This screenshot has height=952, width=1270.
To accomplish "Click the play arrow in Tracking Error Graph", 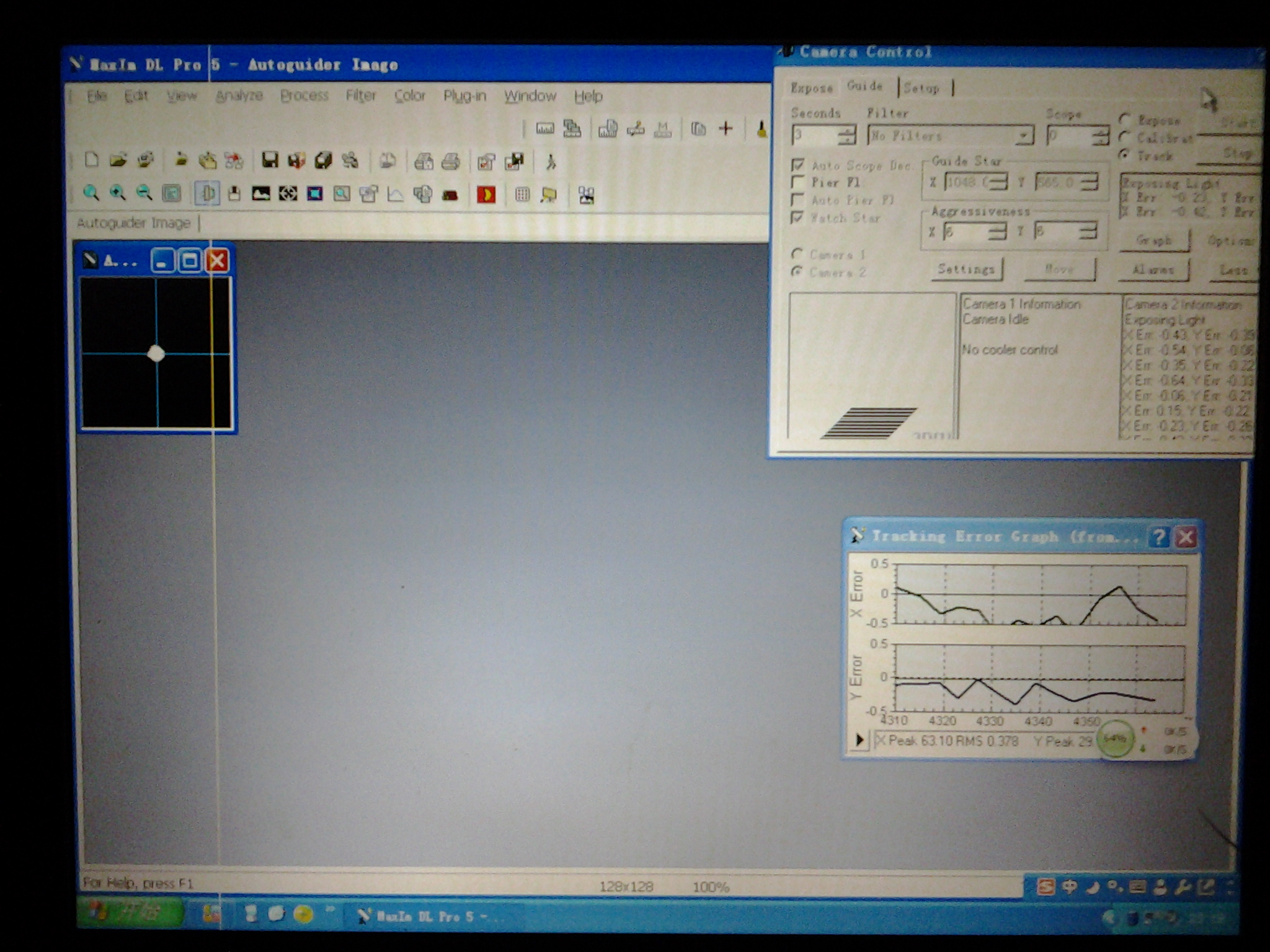I will coord(859,739).
